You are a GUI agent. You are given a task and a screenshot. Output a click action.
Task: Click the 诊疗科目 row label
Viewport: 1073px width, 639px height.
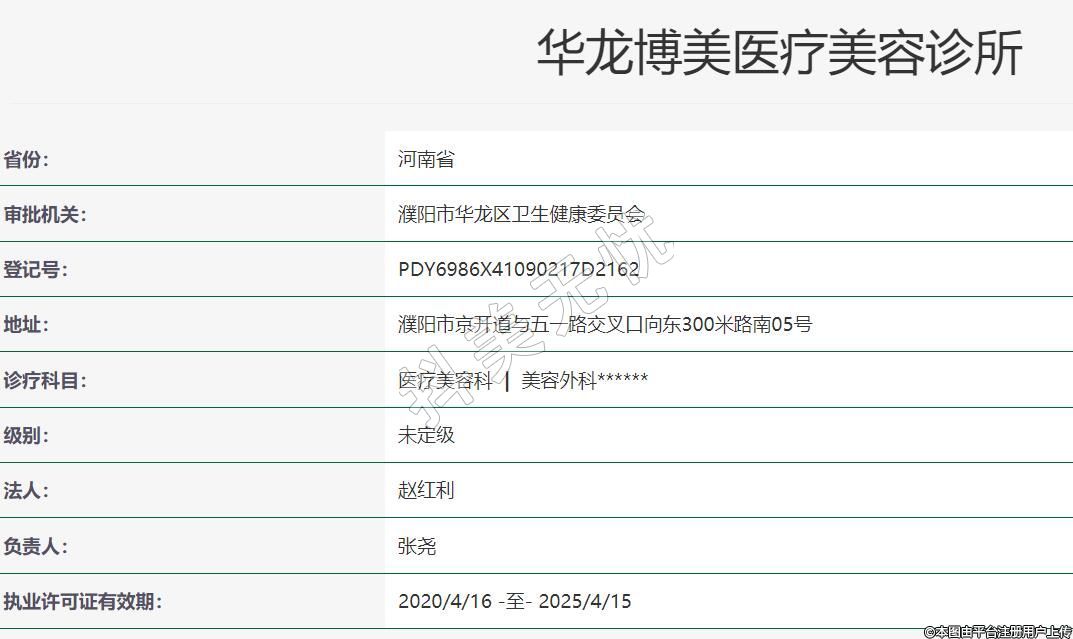click(45, 380)
